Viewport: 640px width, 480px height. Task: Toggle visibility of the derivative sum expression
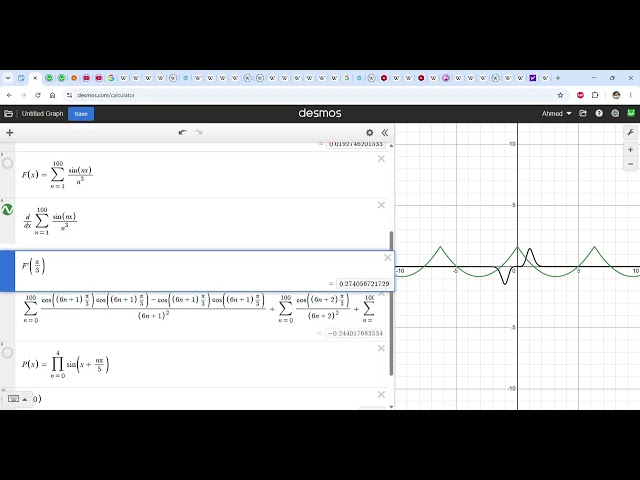coord(7,209)
